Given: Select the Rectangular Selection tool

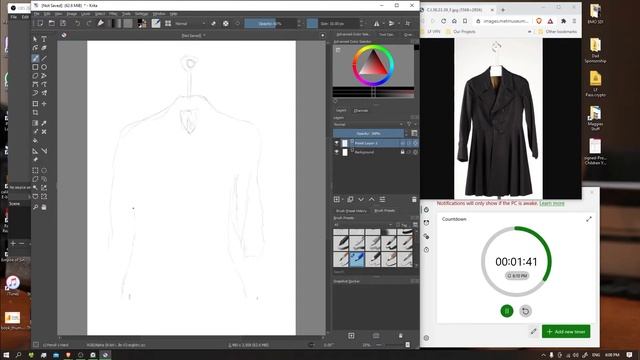Looking at the screenshot, I should coord(36,170).
